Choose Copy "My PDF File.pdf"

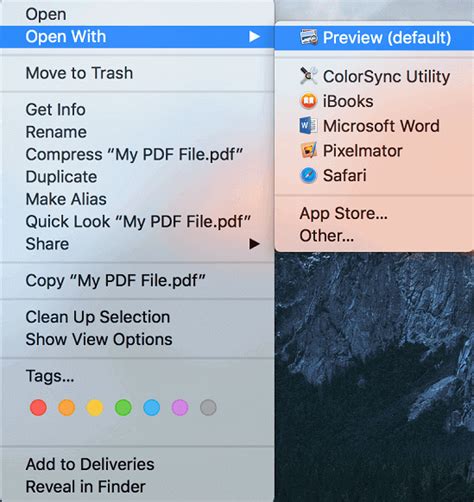137,280
